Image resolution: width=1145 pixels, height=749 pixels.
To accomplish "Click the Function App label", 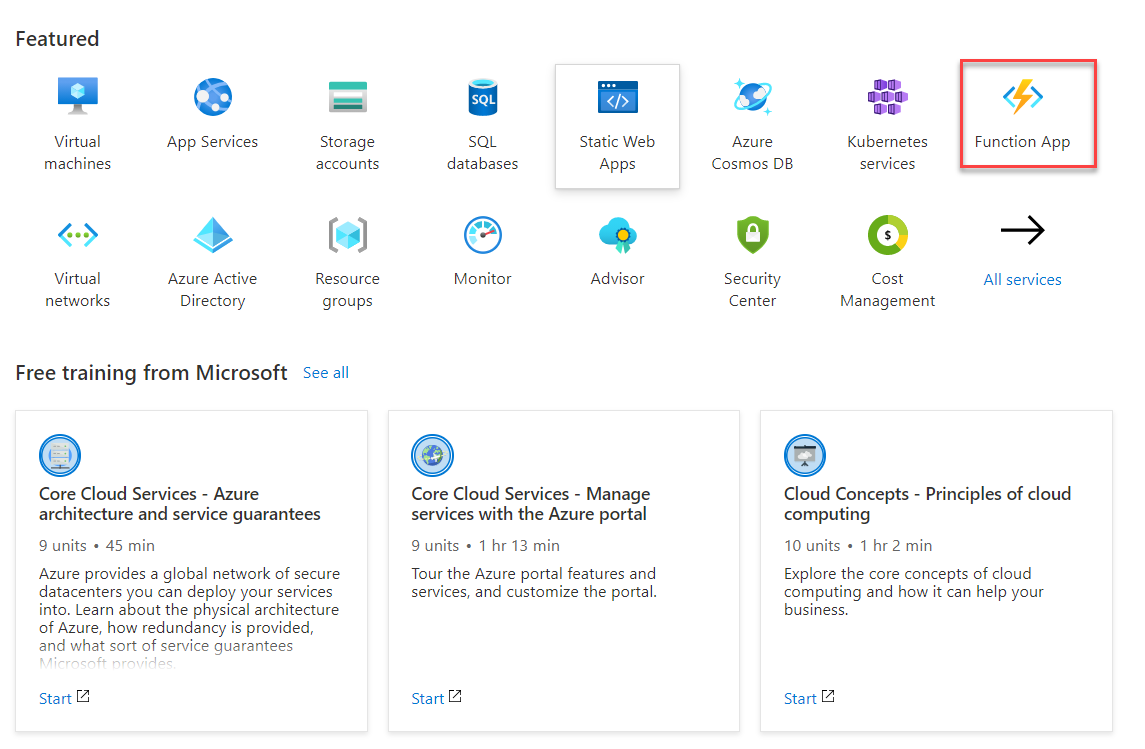I will click(x=1022, y=142).
